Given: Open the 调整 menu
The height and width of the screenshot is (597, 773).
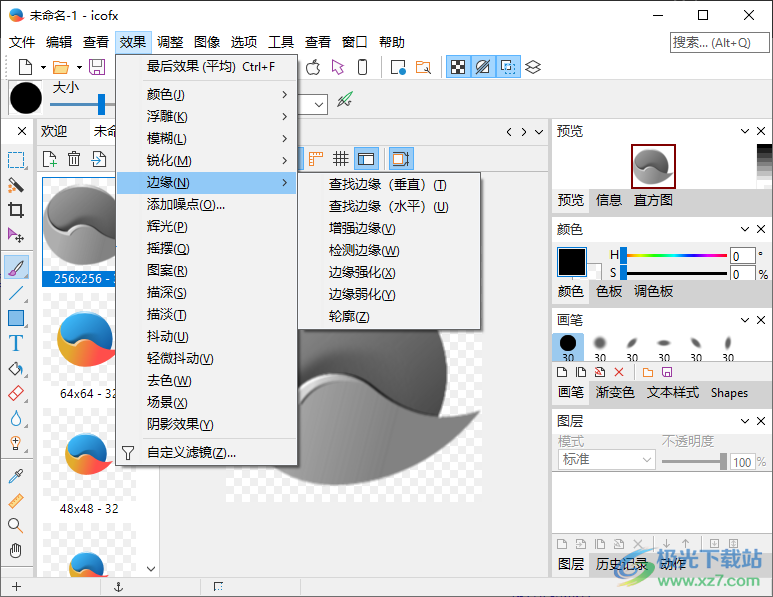Looking at the screenshot, I should [170, 42].
